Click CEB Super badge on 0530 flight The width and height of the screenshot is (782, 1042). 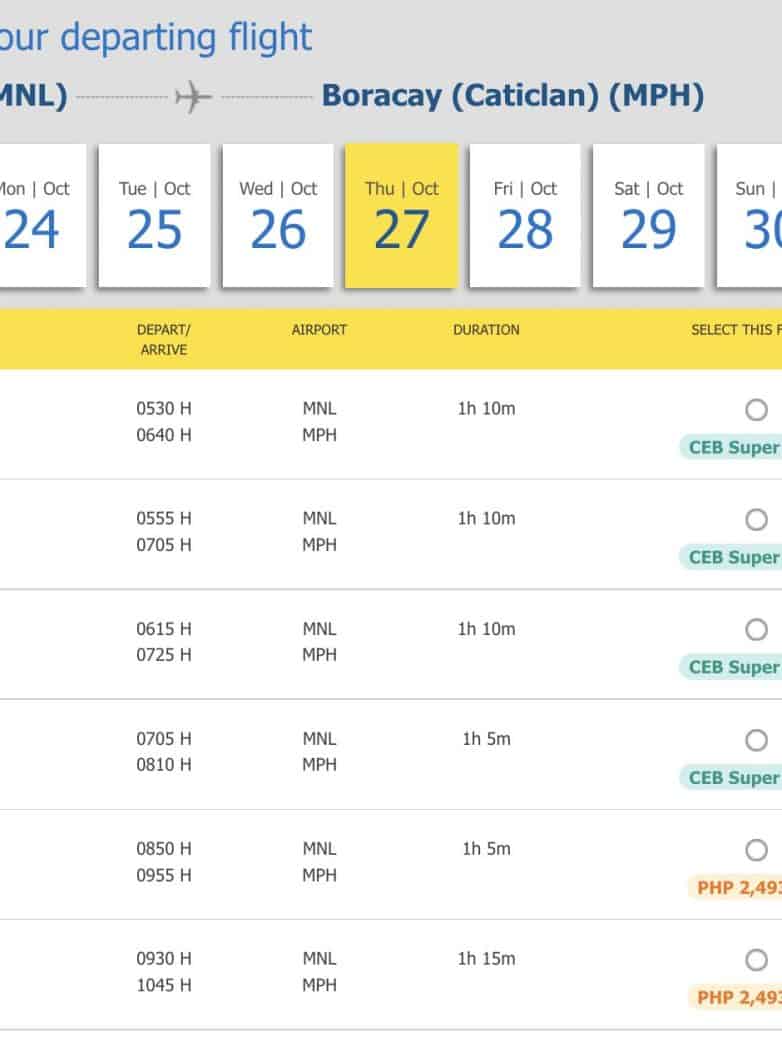coord(732,447)
